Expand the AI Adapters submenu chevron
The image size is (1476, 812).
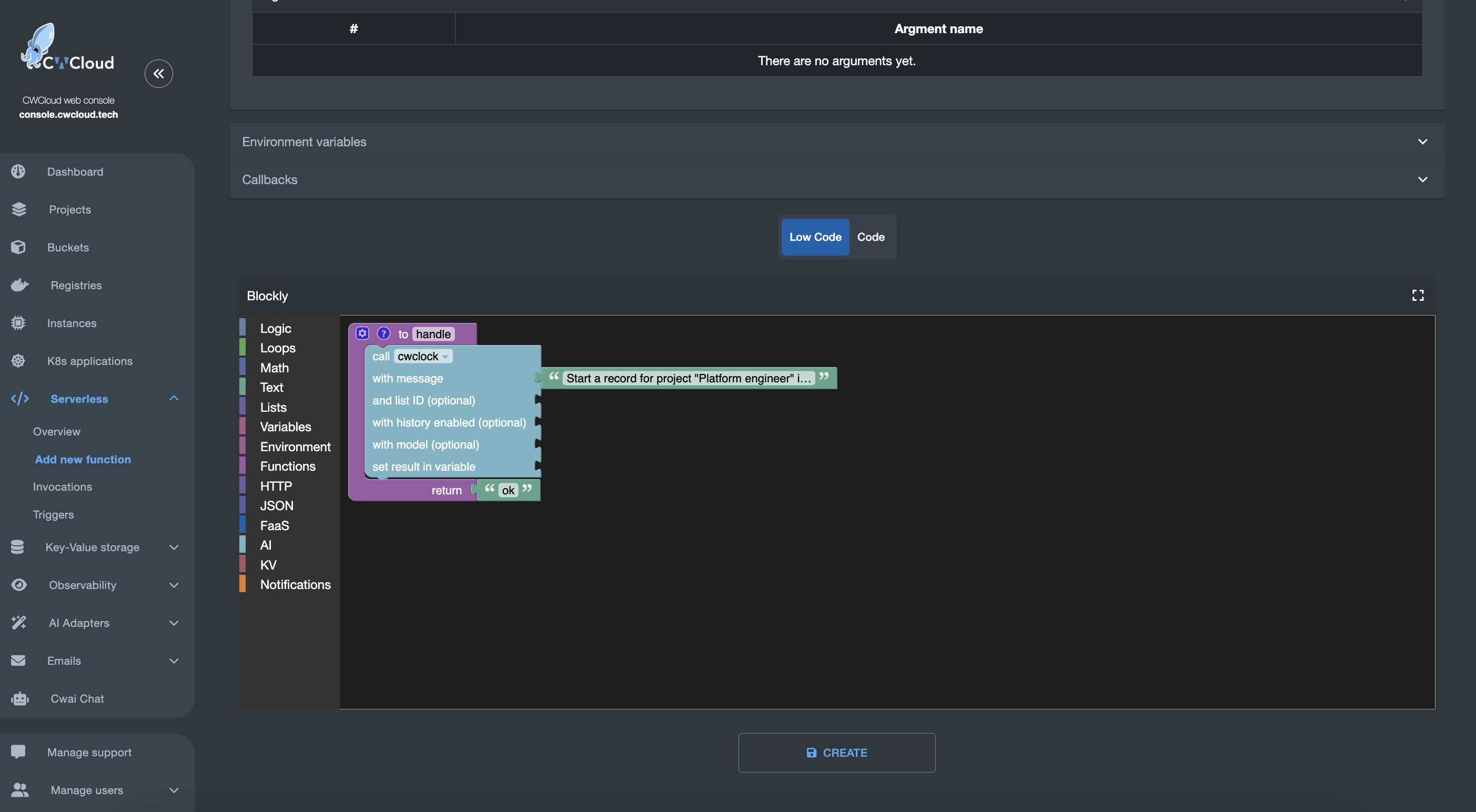174,622
